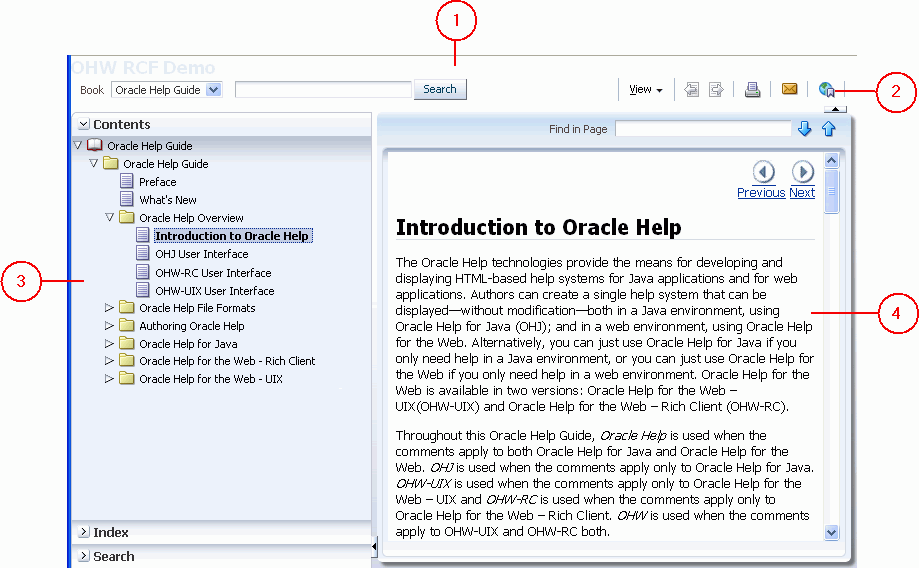
Task: Select the Authoring Oracle Help tree label
Action: [192, 326]
